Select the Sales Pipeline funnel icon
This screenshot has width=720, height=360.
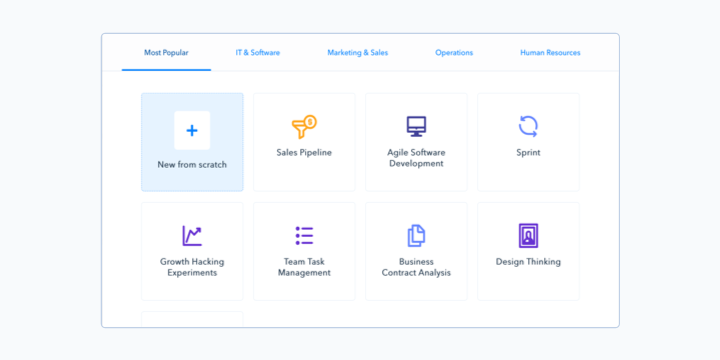click(x=304, y=127)
